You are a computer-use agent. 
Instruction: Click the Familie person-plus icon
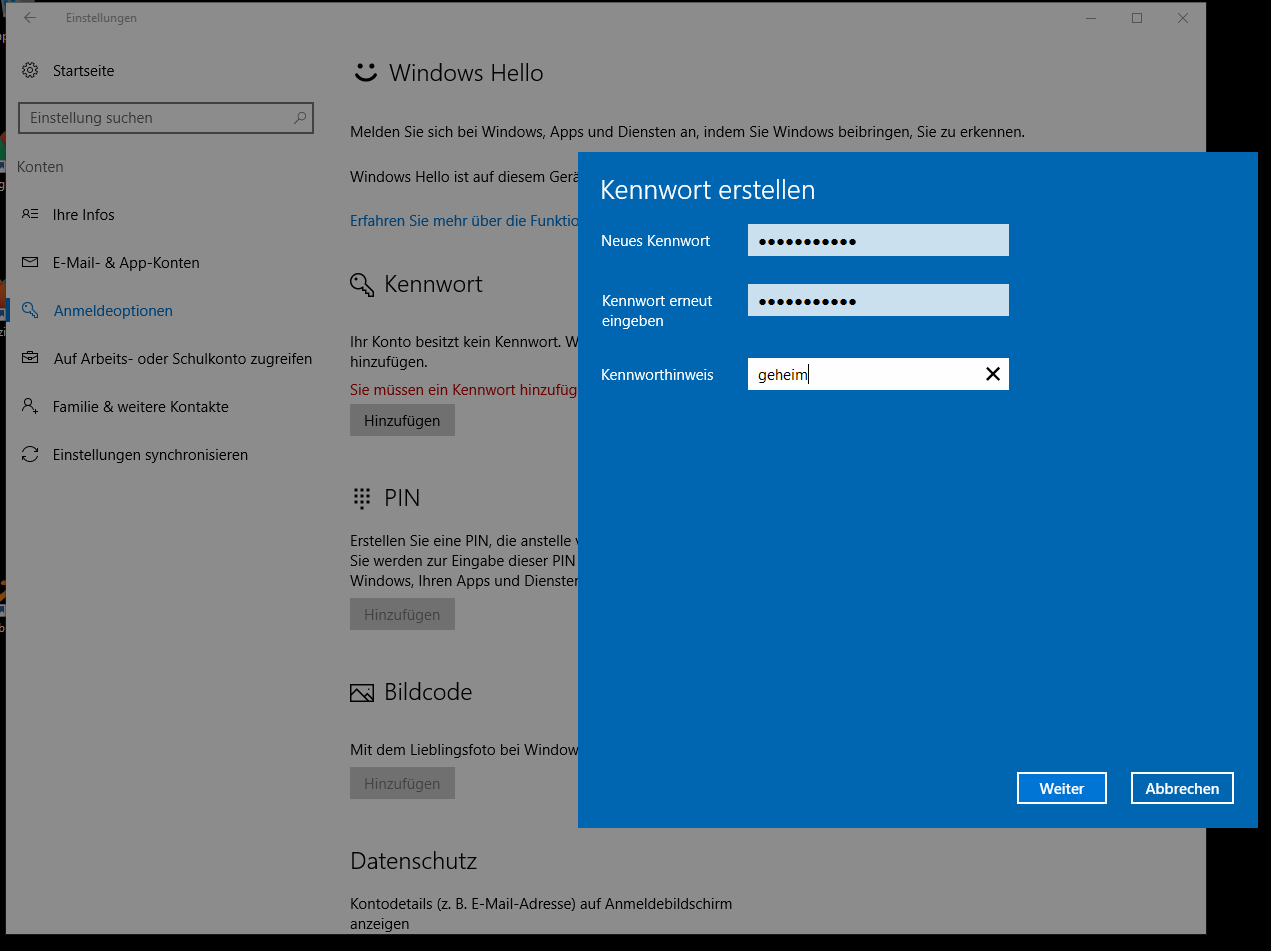coord(30,407)
